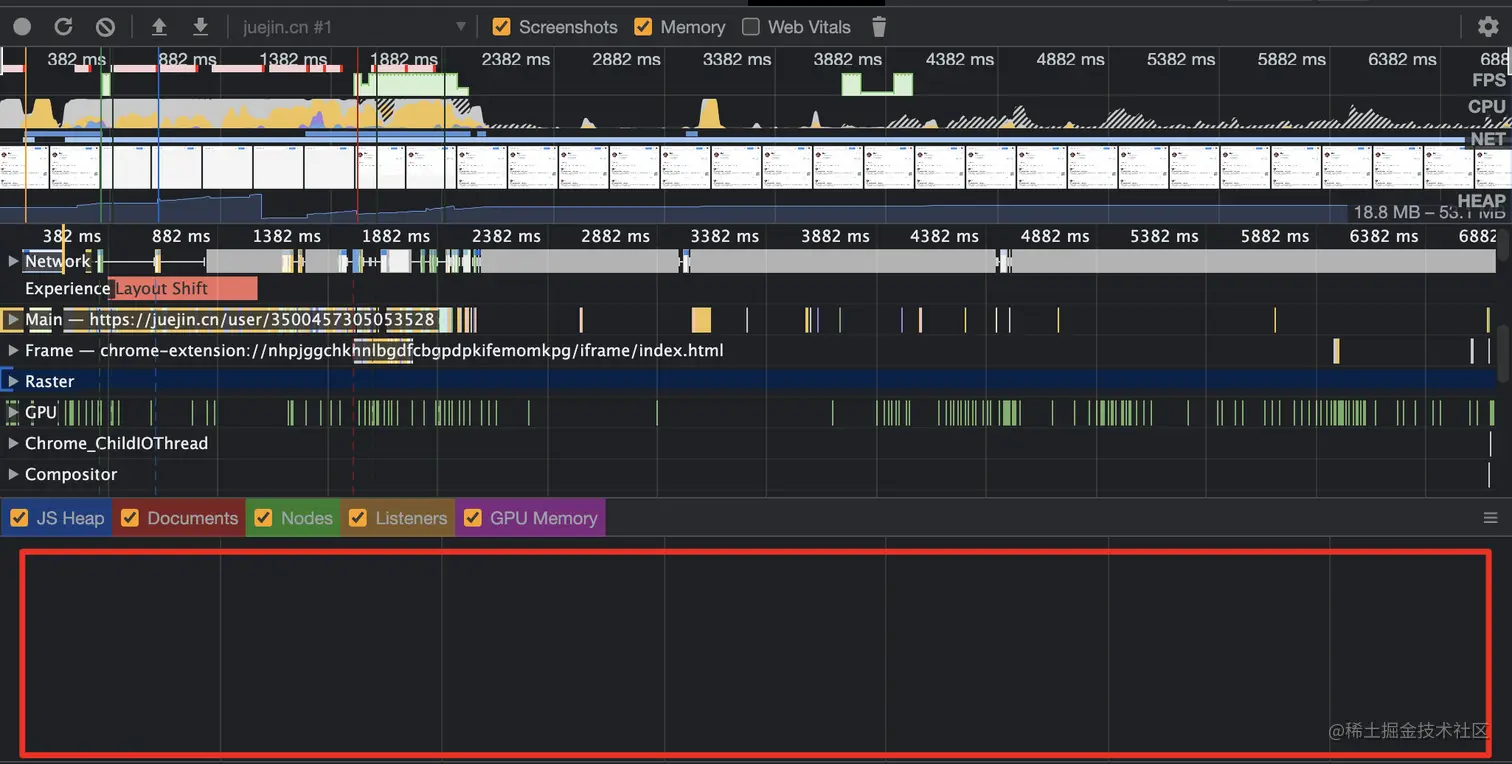This screenshot has width=1512, height=764.
Task: Expand the Network track
Action: [x=13, y=261]
